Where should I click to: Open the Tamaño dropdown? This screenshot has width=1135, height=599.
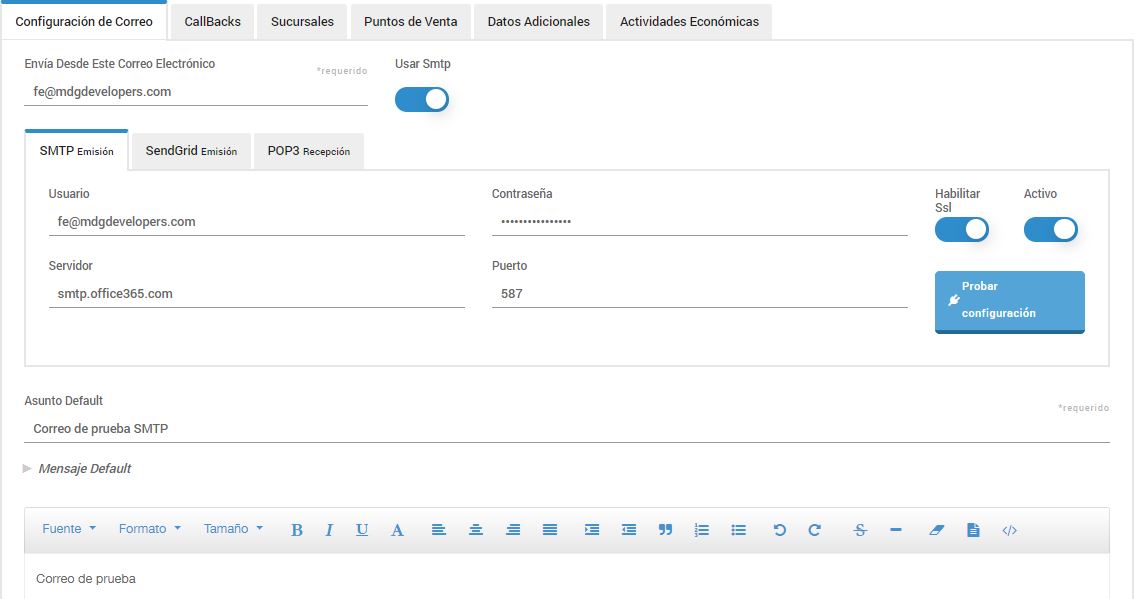point(231,529)
